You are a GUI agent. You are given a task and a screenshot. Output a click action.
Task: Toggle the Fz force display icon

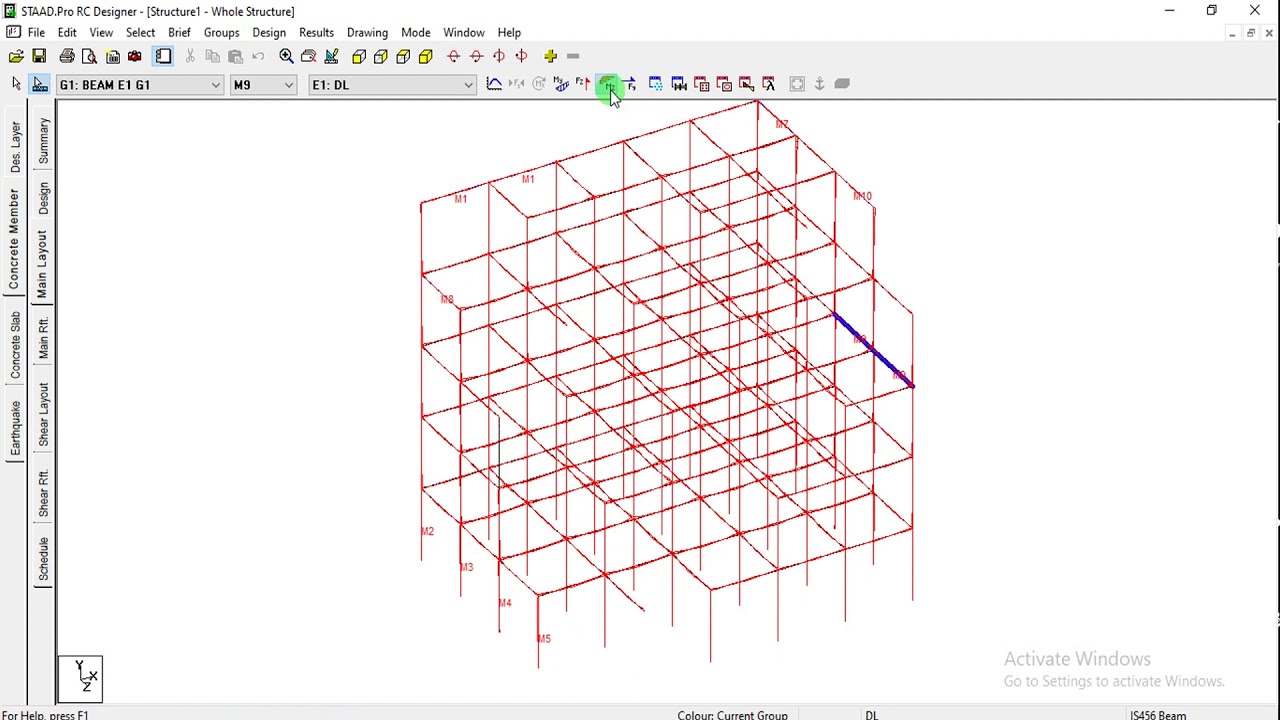[x=583, y=85]
